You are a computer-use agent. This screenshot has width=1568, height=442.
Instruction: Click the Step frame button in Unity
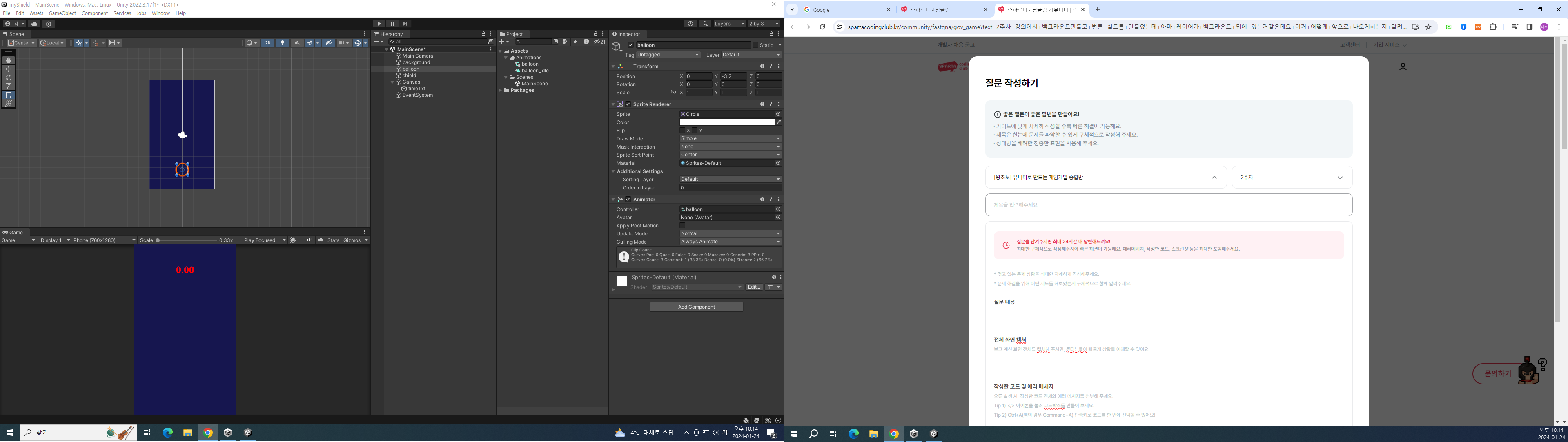click(x=405, y=24)
